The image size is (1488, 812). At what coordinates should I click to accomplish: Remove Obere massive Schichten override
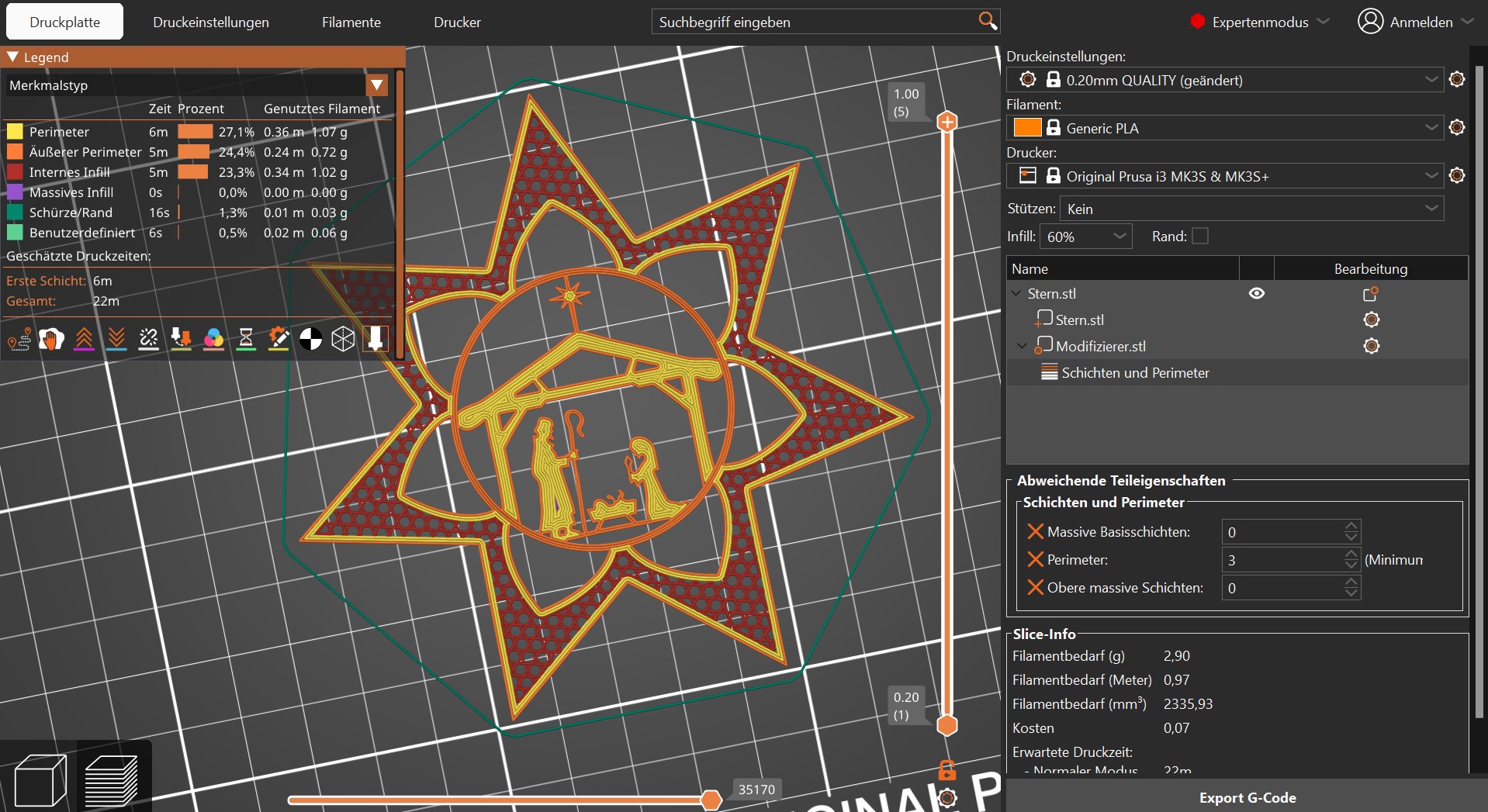(x=1035, y=587)
